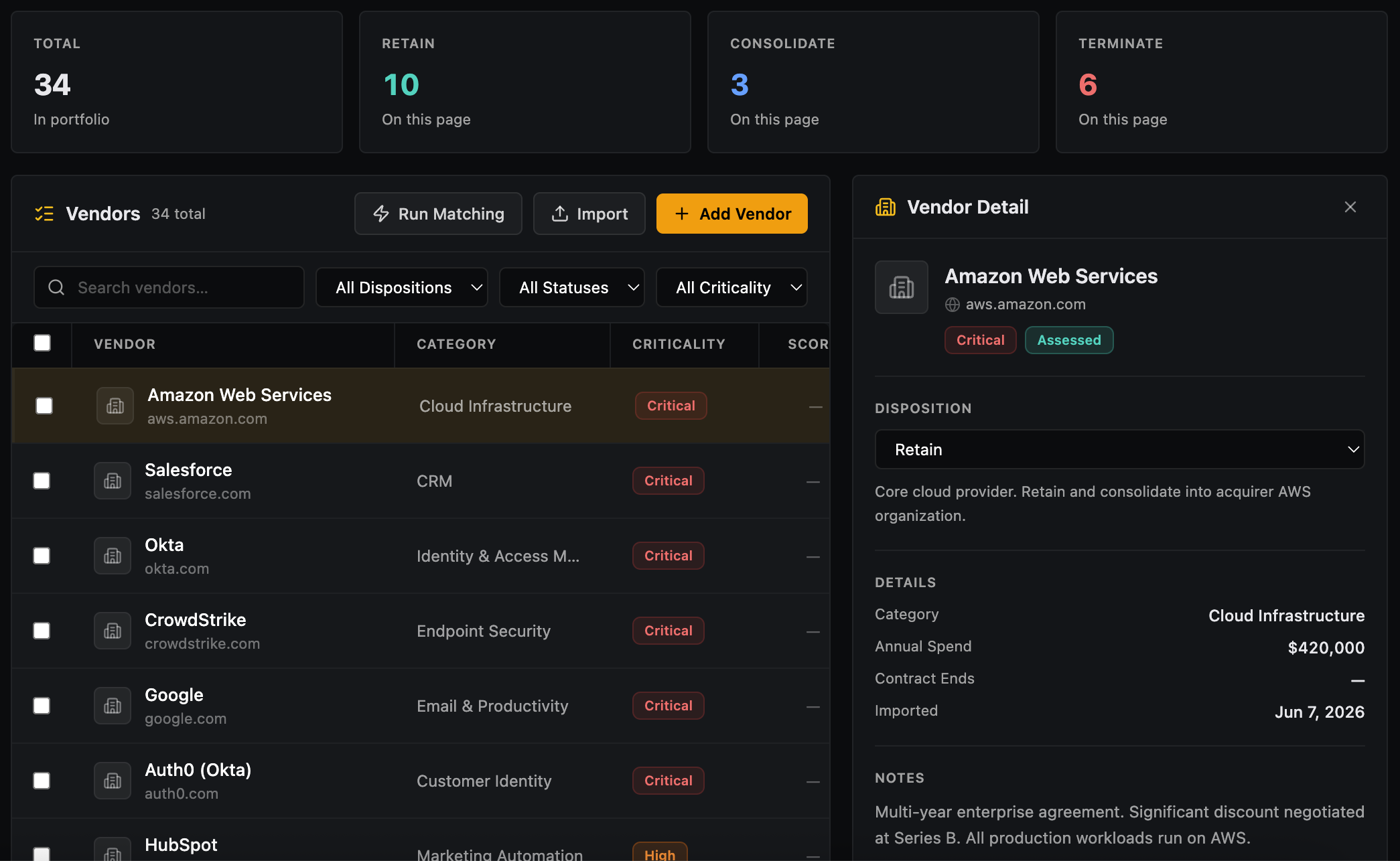The width and height of the screenshot is (1400, 861).
Task: Select the Amazon Web Services vendor name
Action: (x=240, y=395)
